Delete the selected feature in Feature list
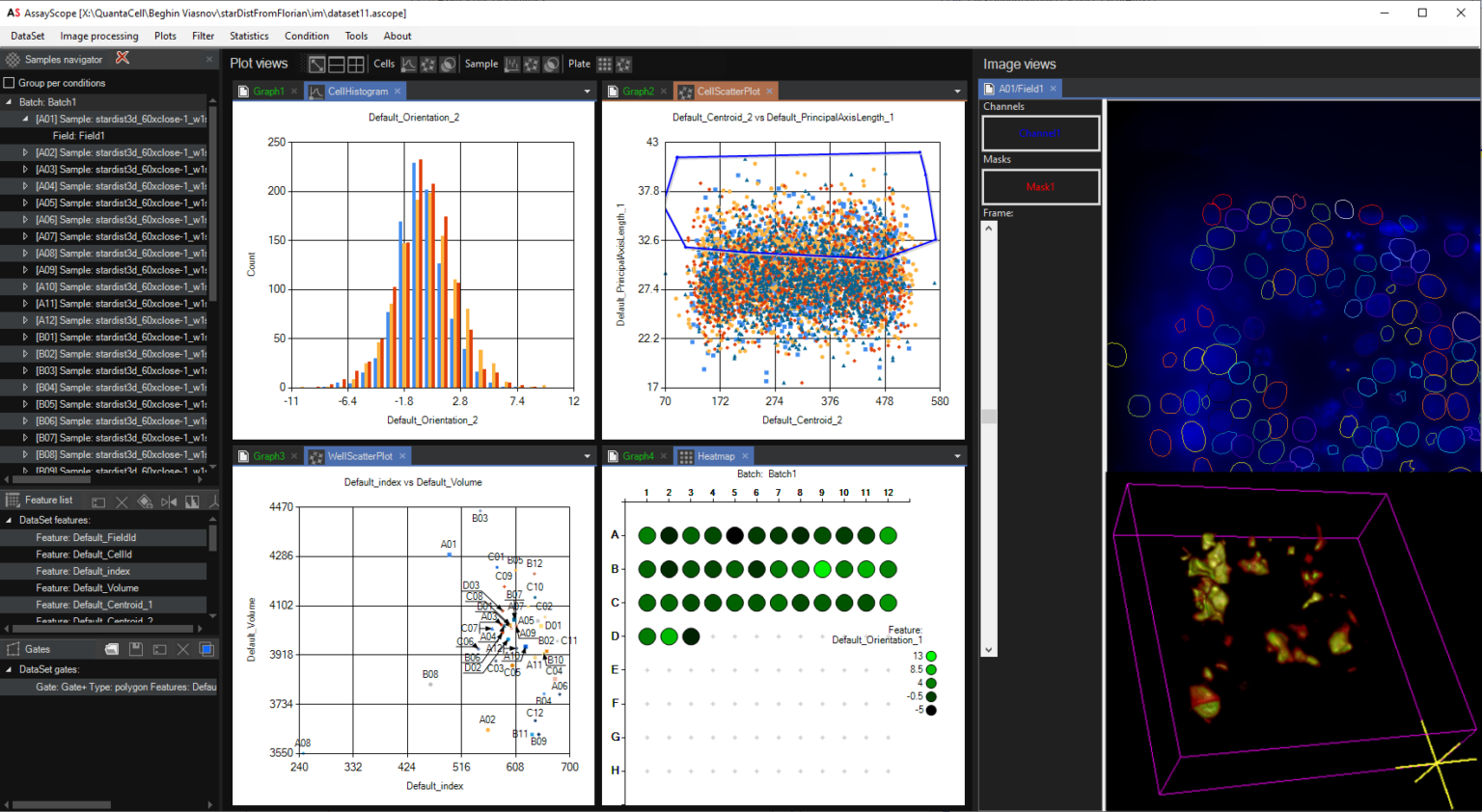Screen dimensions: 1482x812 (120, 501)
